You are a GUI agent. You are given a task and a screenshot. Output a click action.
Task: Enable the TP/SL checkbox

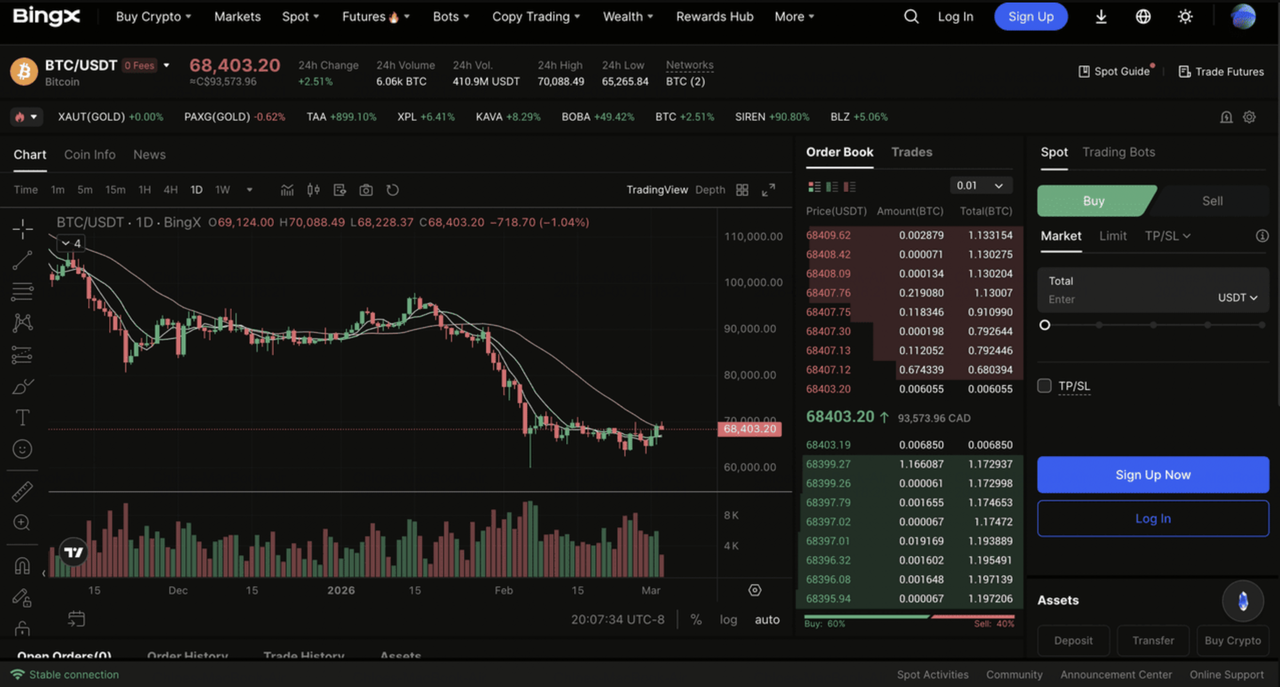(1044, 385)
